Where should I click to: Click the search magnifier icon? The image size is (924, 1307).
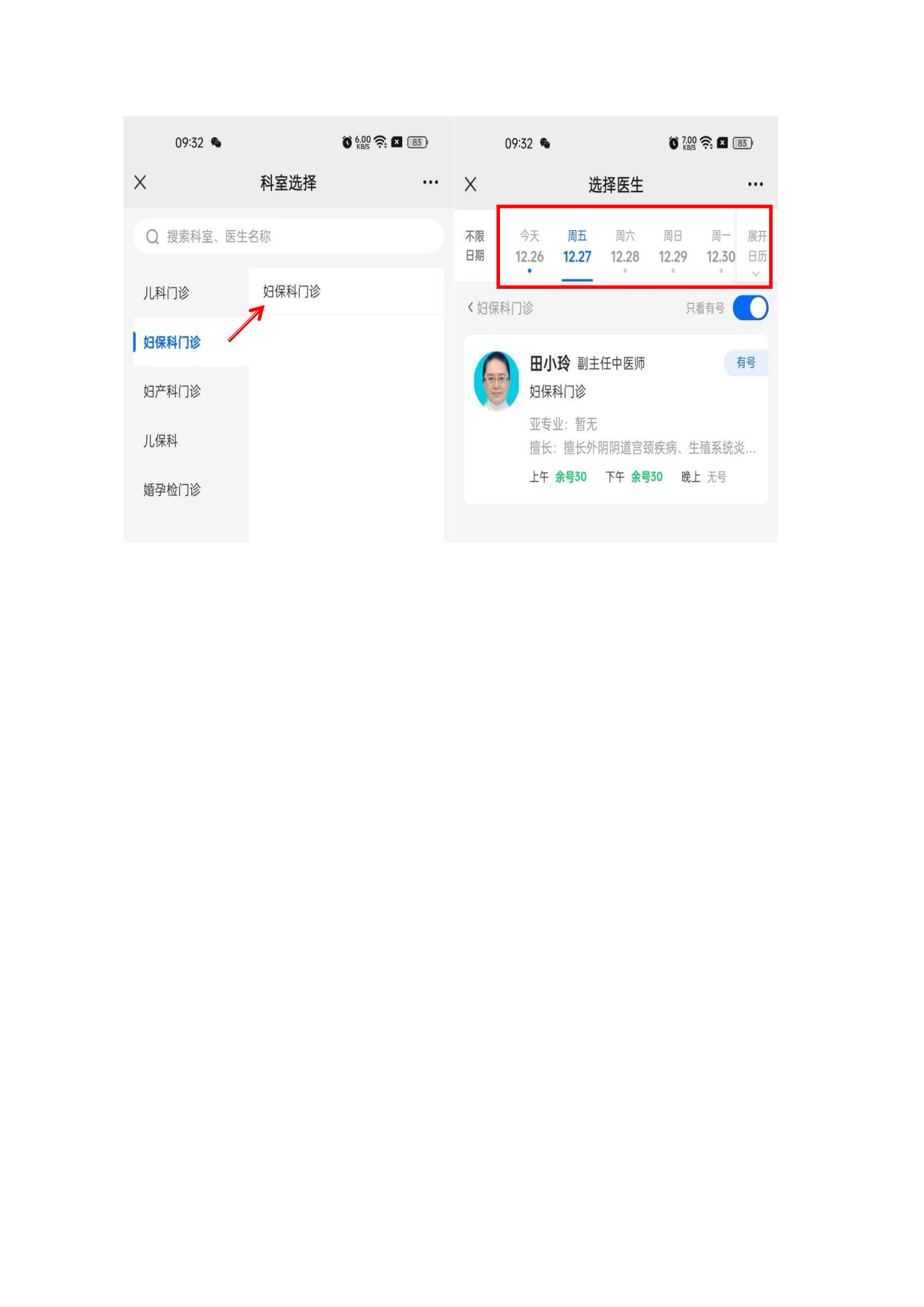click(152, 236)
